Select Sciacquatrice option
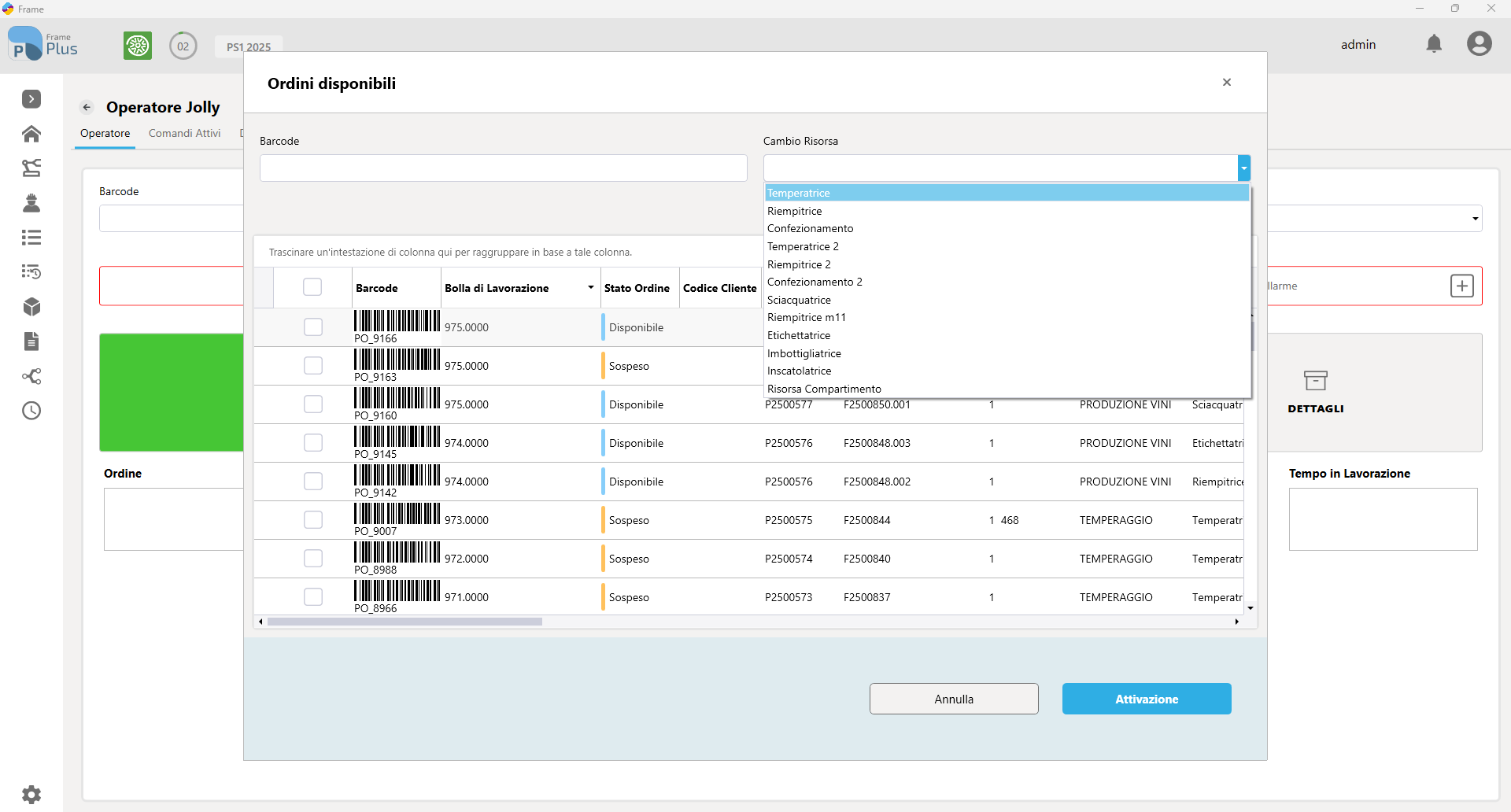 coord(1007,300)
